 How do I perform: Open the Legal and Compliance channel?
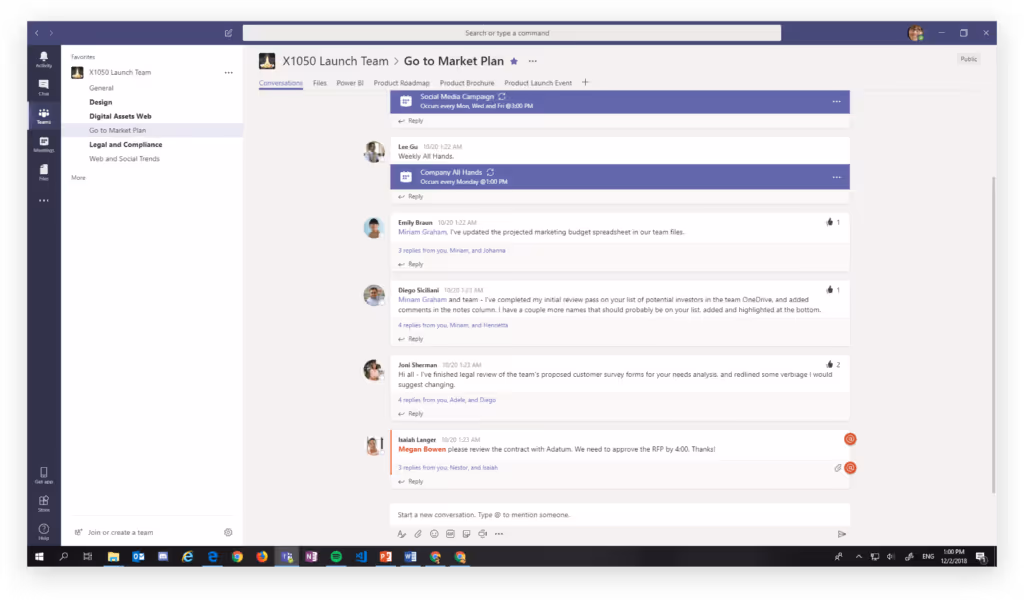[125, 145]
